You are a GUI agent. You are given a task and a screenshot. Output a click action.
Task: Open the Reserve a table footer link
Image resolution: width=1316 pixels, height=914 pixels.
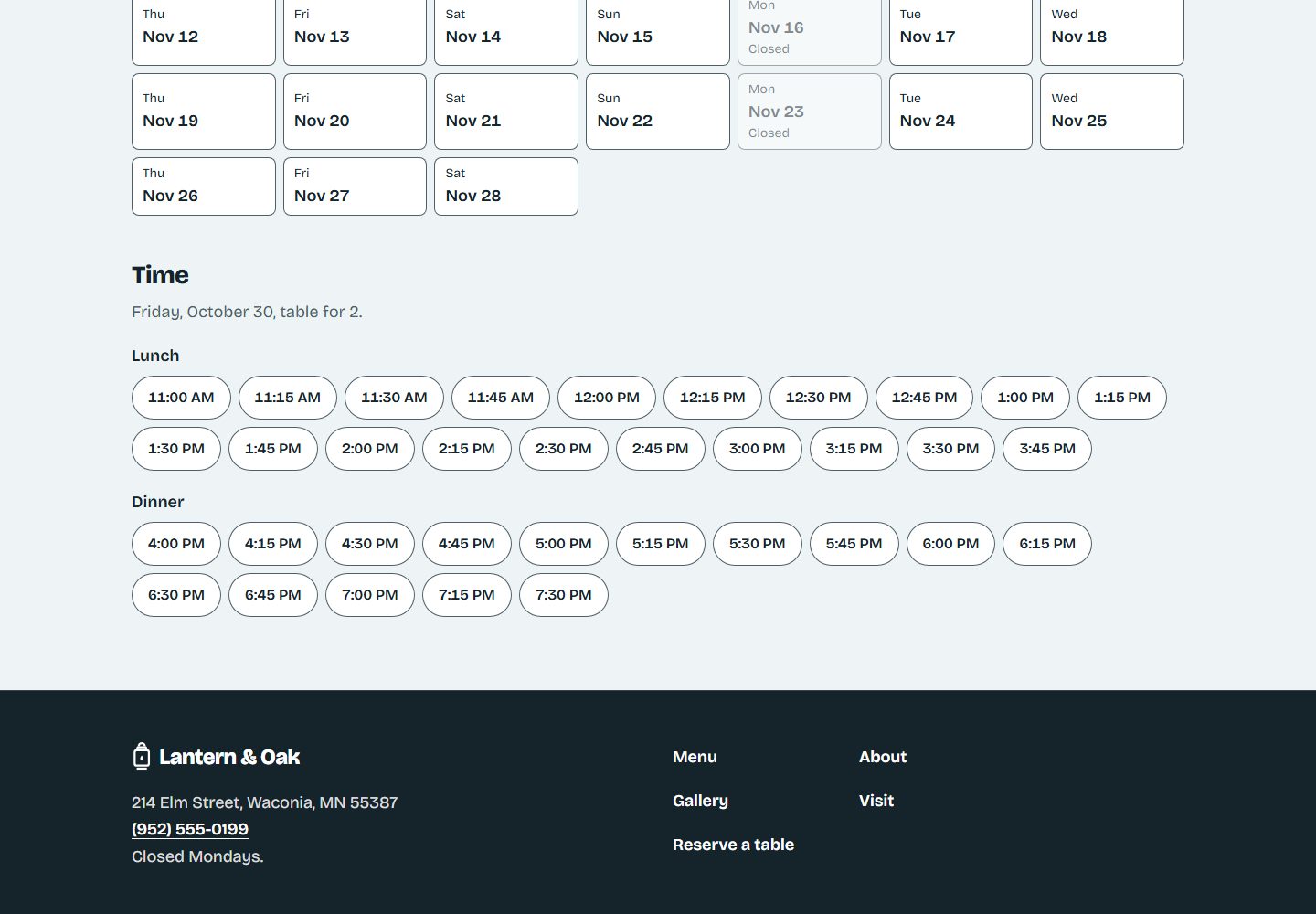coord(733,845)
